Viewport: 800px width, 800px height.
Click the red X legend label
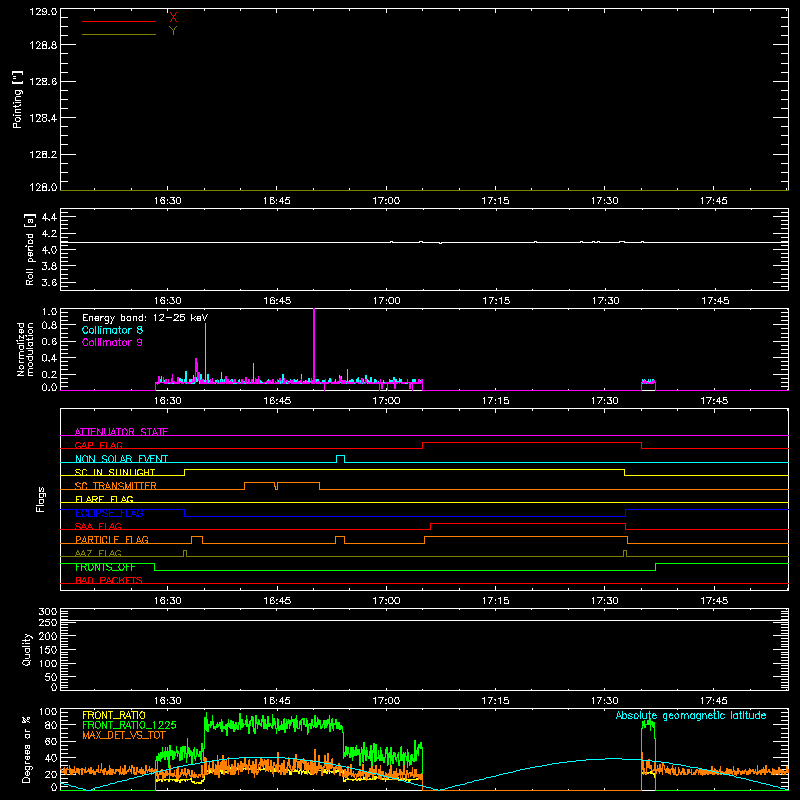click(x=173, y=18)
